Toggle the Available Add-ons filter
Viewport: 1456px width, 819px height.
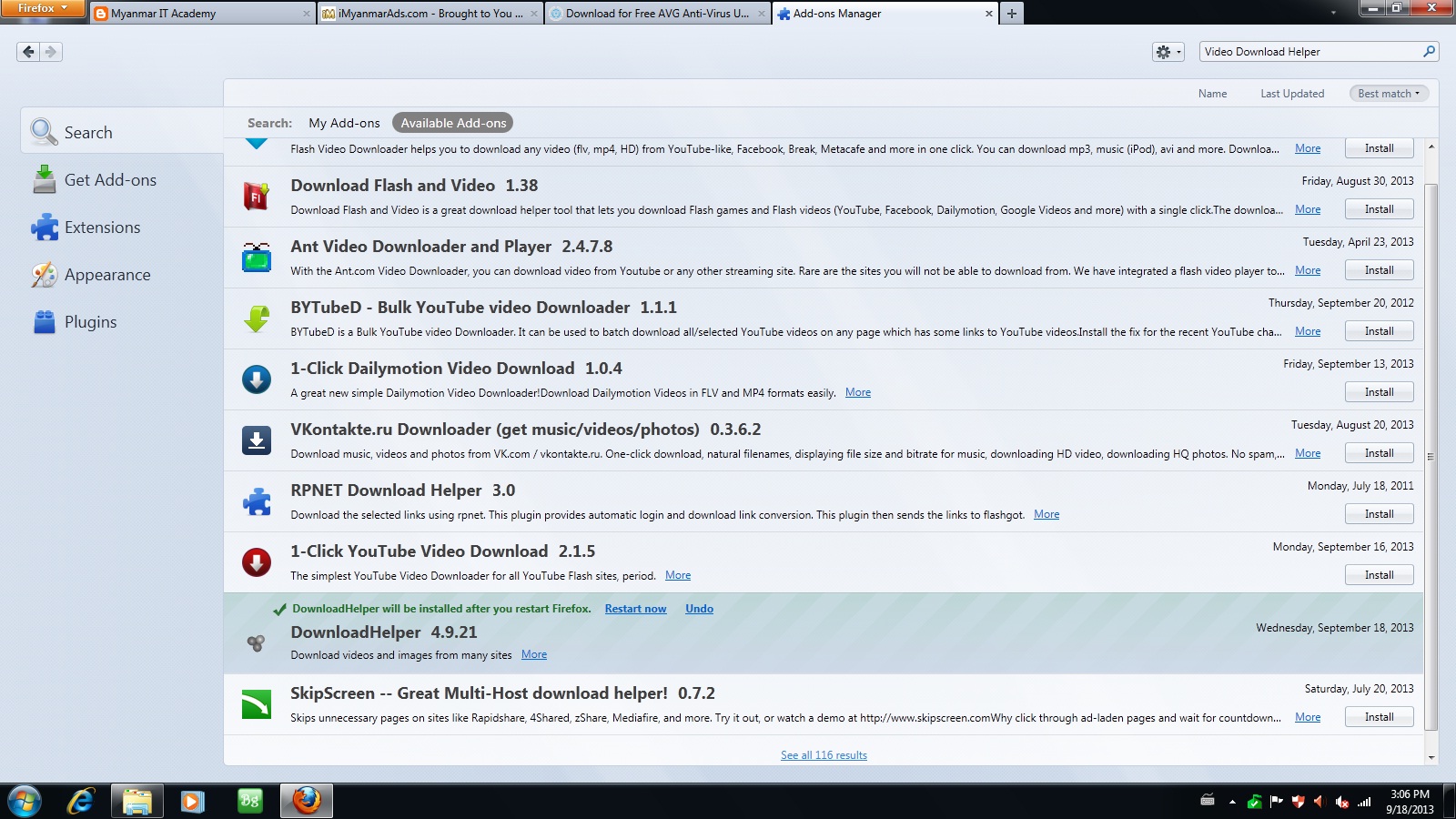coord(452,122)
